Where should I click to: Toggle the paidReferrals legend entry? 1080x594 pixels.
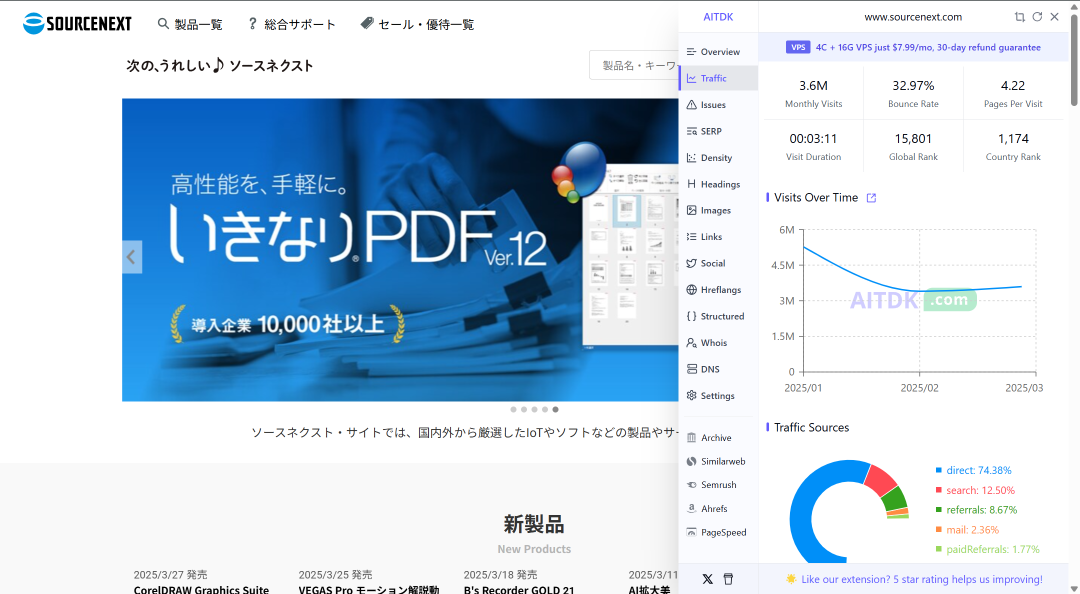(x=987, y=549)
